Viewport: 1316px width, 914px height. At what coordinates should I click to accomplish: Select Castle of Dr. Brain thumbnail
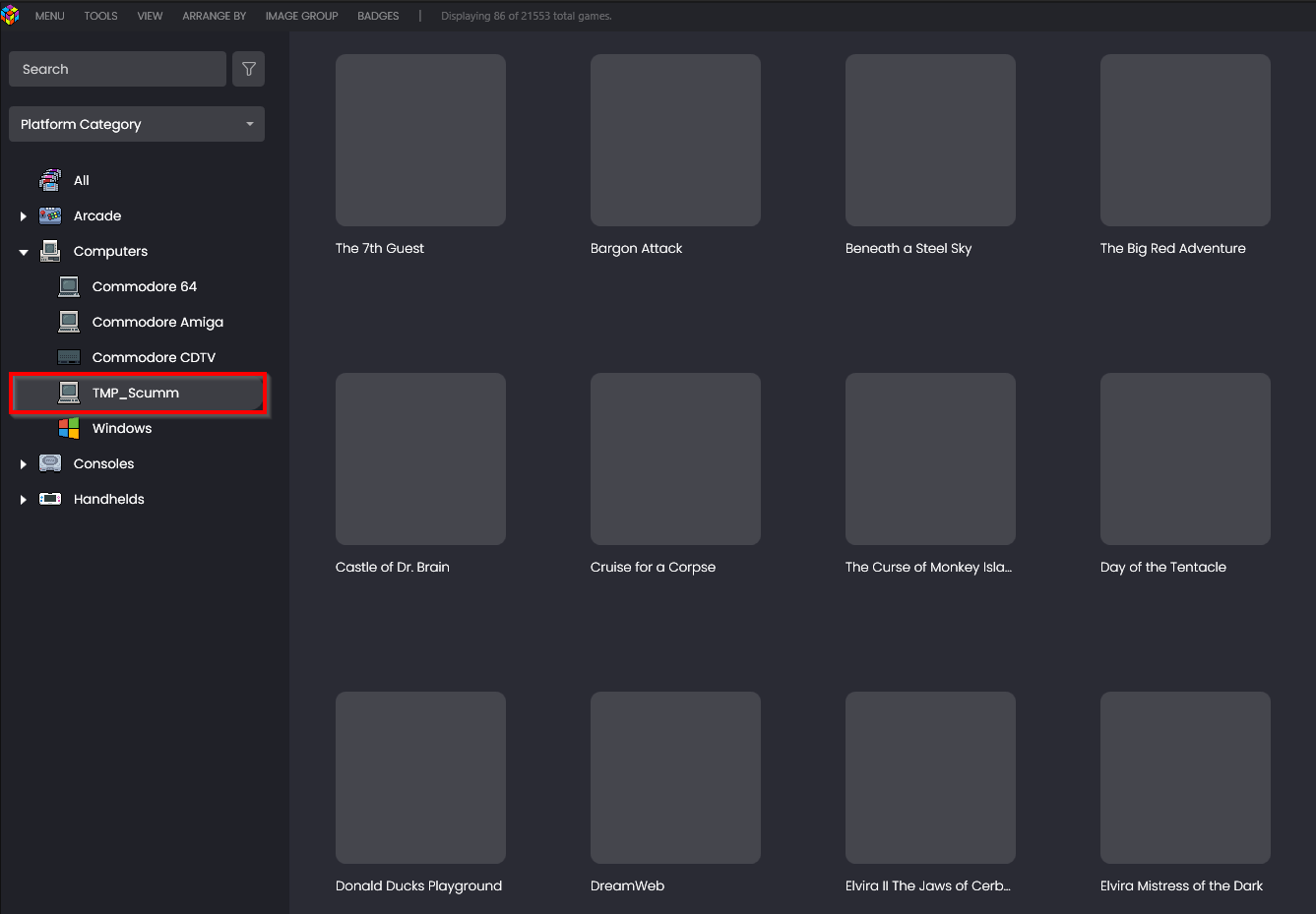(x=420, y=458)
